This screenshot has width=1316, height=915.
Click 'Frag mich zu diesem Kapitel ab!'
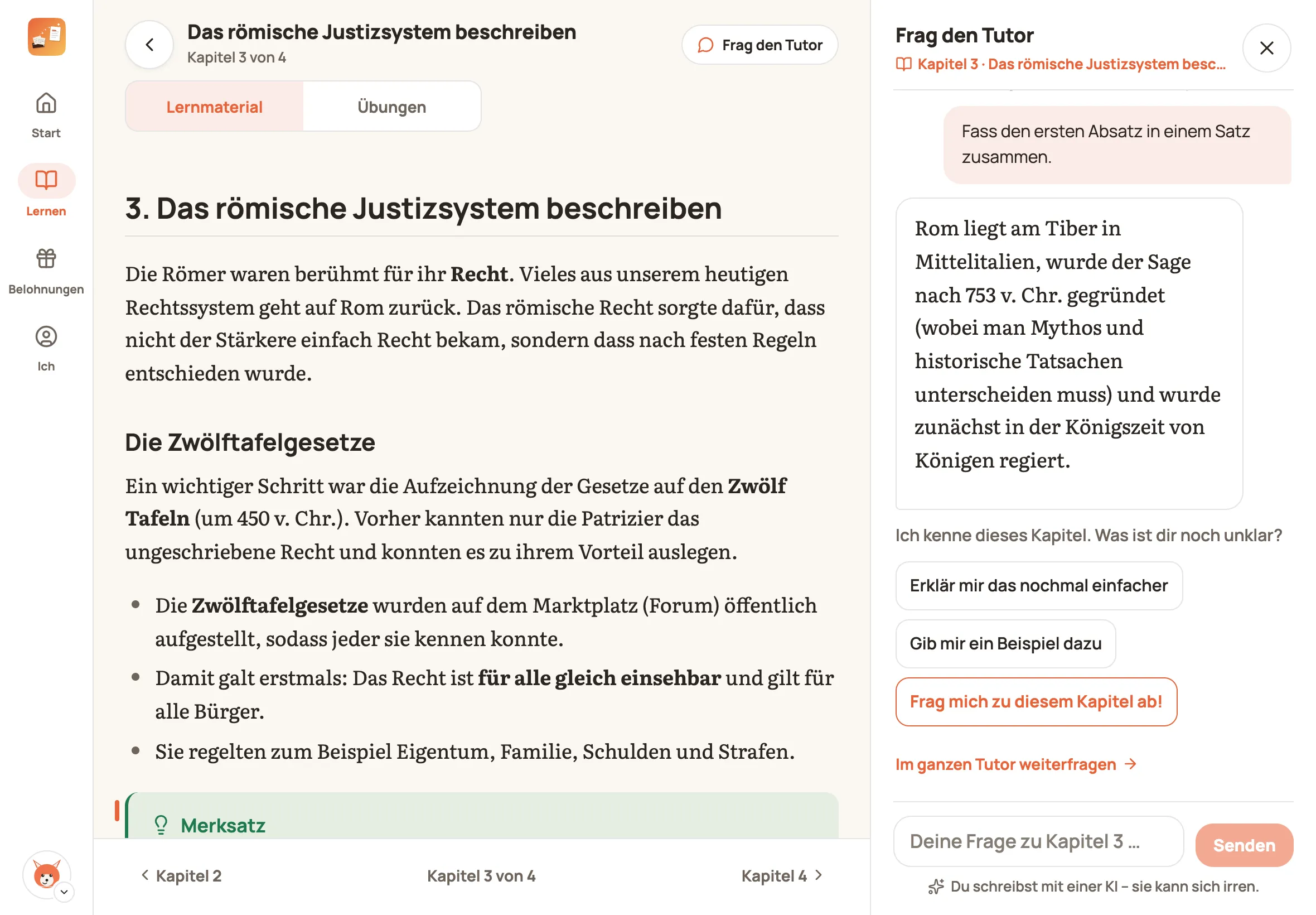pos(1036,701)
